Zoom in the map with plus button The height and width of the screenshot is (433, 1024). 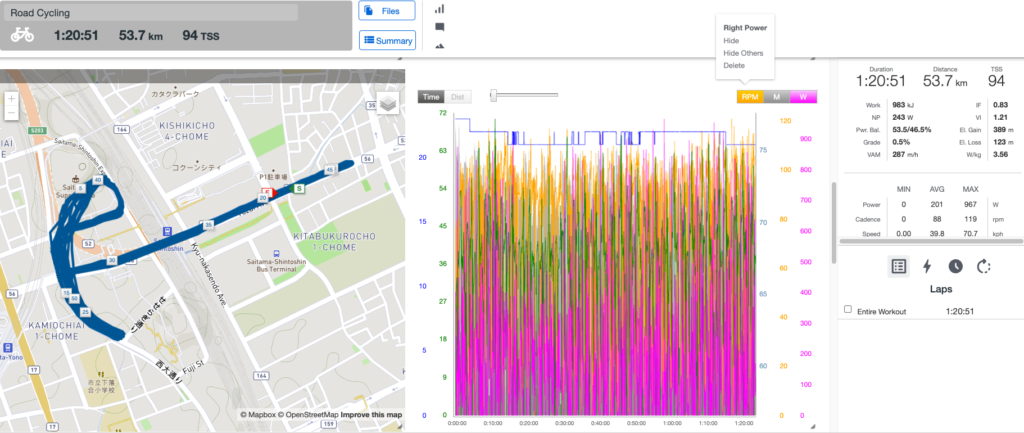pos(11,99)
